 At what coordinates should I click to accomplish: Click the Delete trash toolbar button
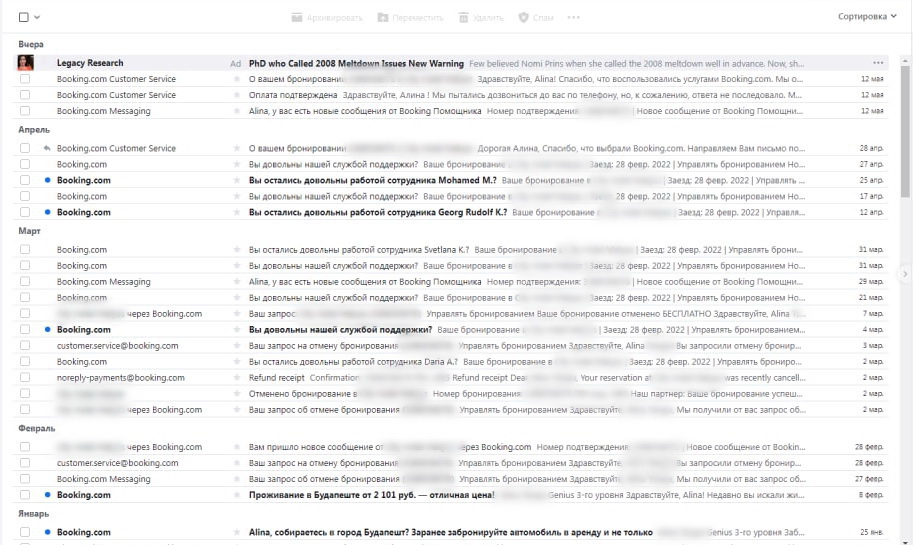click(x=481, y=17)
